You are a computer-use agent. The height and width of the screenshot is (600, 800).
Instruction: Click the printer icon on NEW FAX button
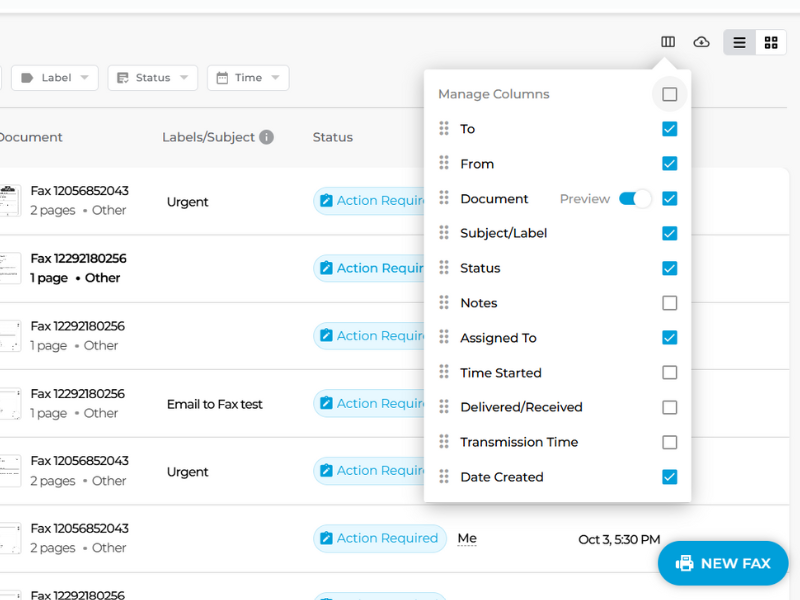click(x=685, y=563)
